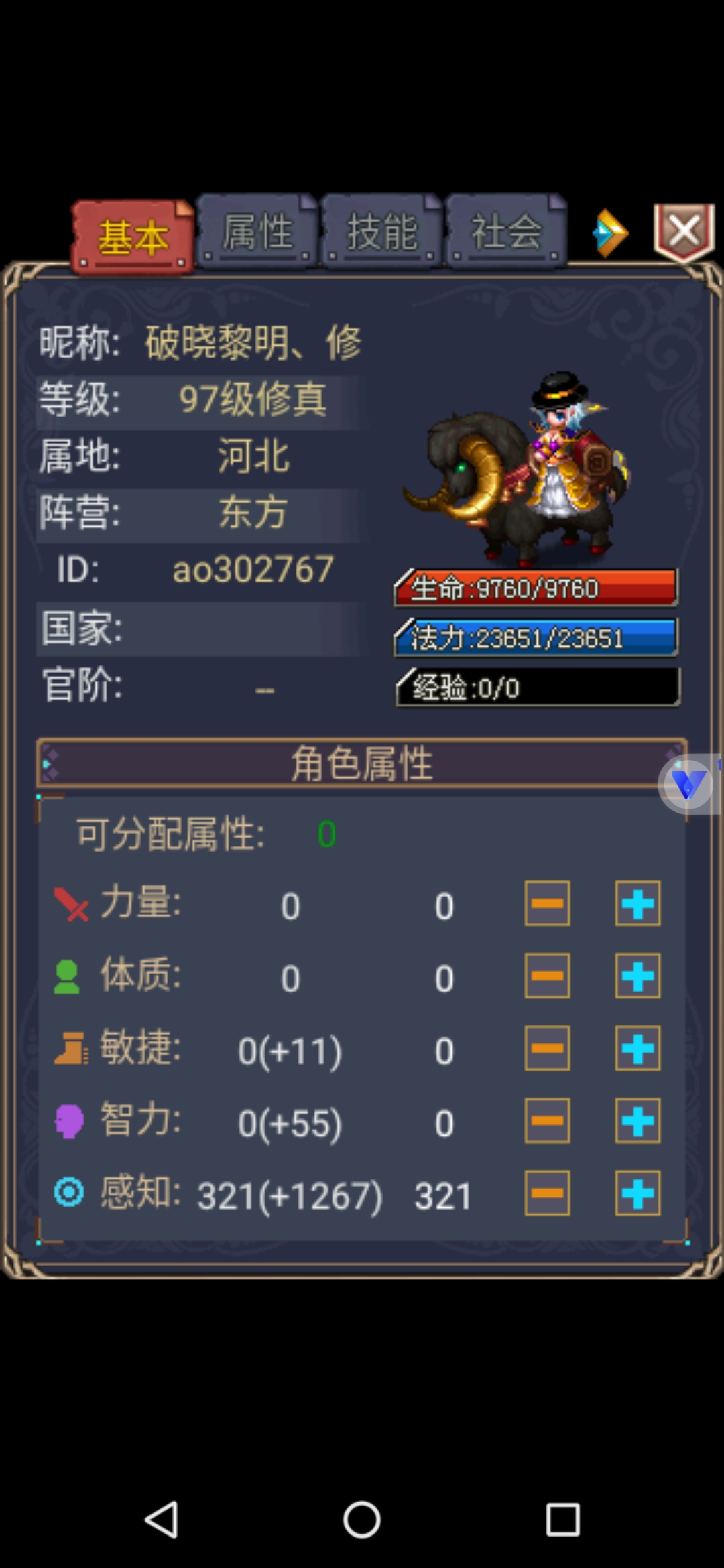Show more tabs with the arrow icon
The width and height of the screenshot is (724, 1568).
(x=611, y=233)
